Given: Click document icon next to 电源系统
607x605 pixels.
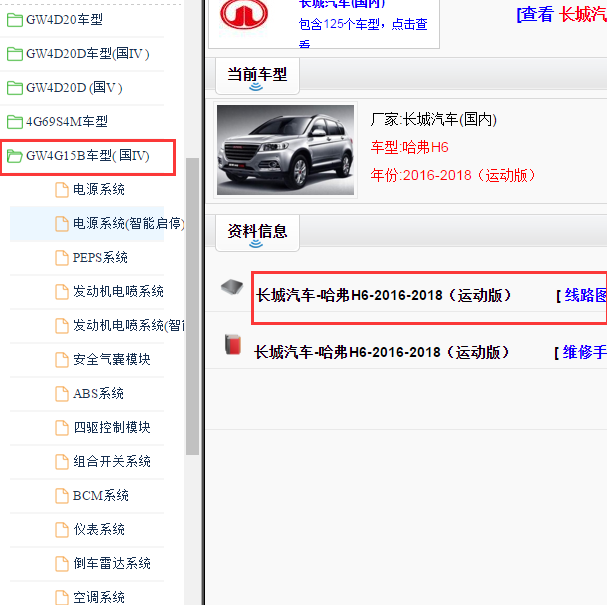Looking at the screenshot, I should coord(62,190).
